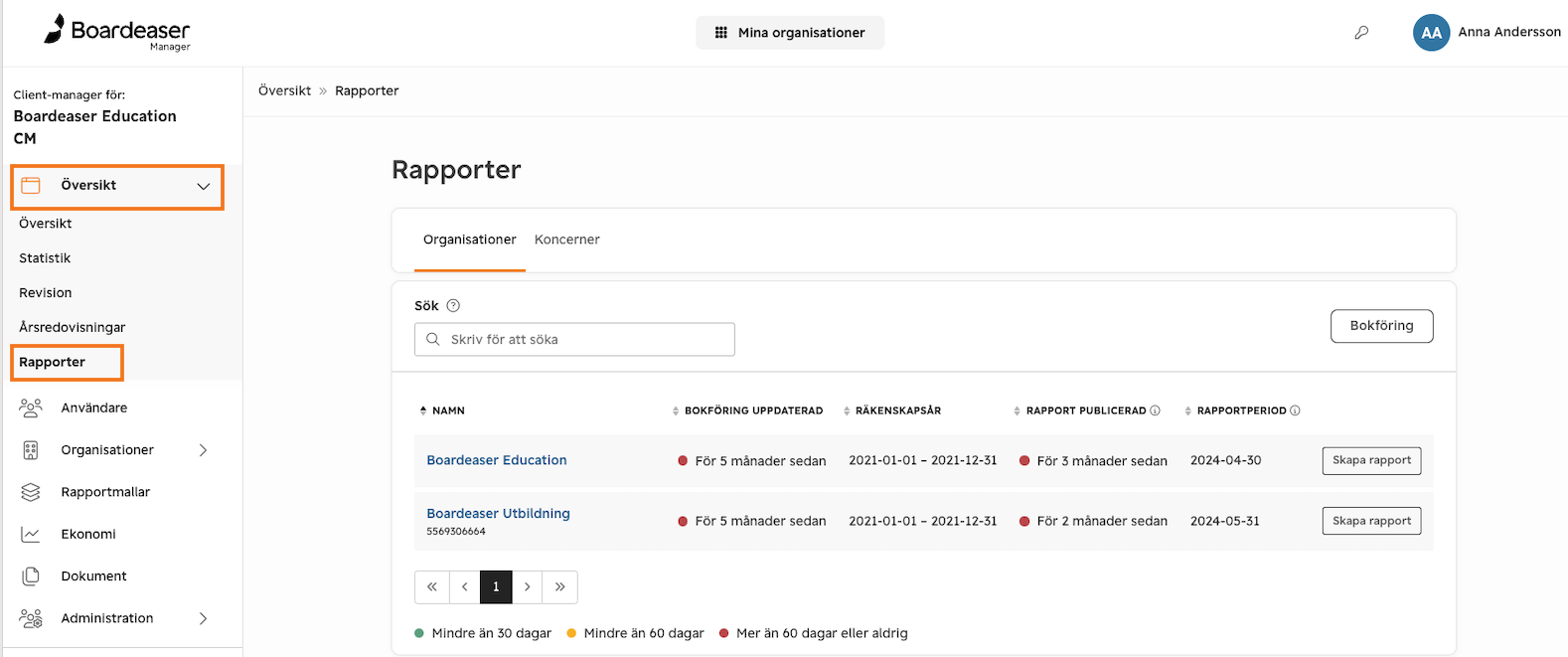Open Ekonomi in sidebar
Screen dimensions: 1568x657
coord(88,535)
